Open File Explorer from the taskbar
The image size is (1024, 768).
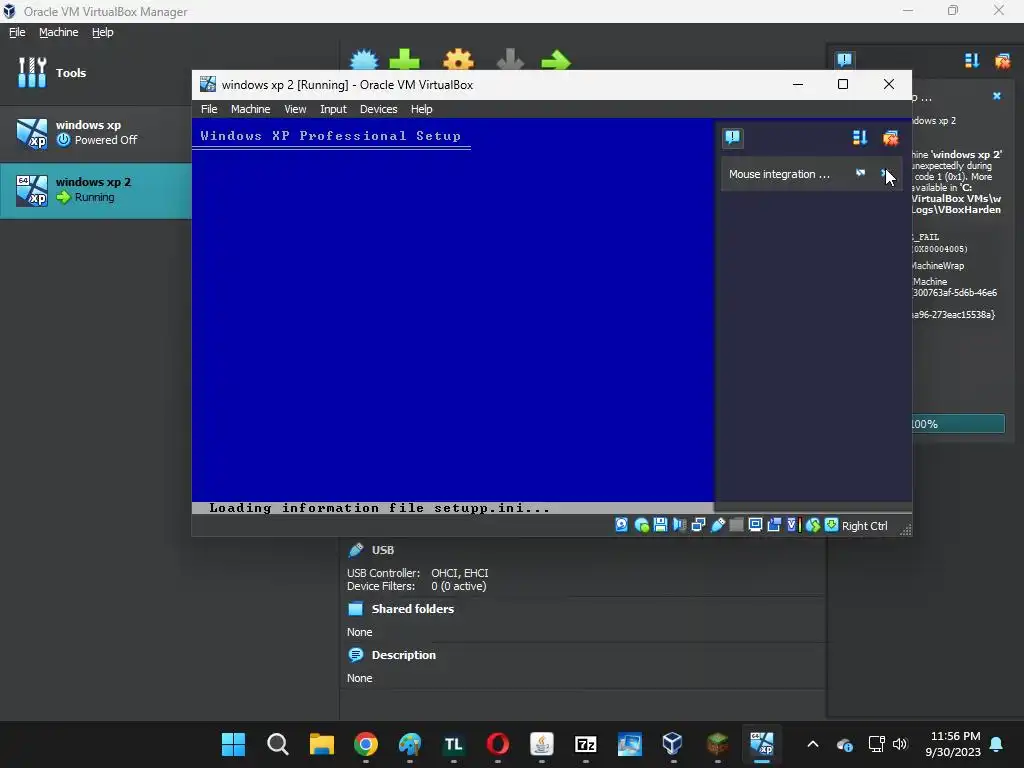click(321, 744)
